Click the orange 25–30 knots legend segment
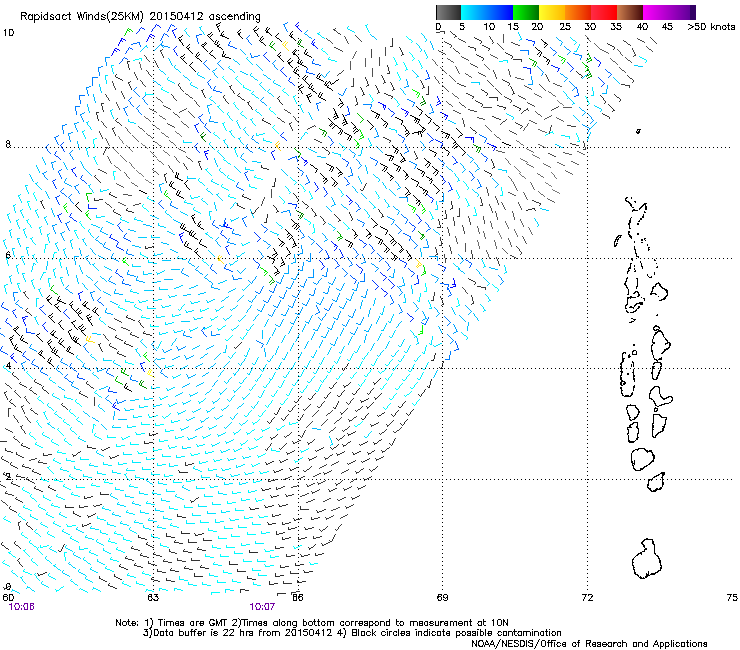The image size is (740, 650). (x=578, y=12)
